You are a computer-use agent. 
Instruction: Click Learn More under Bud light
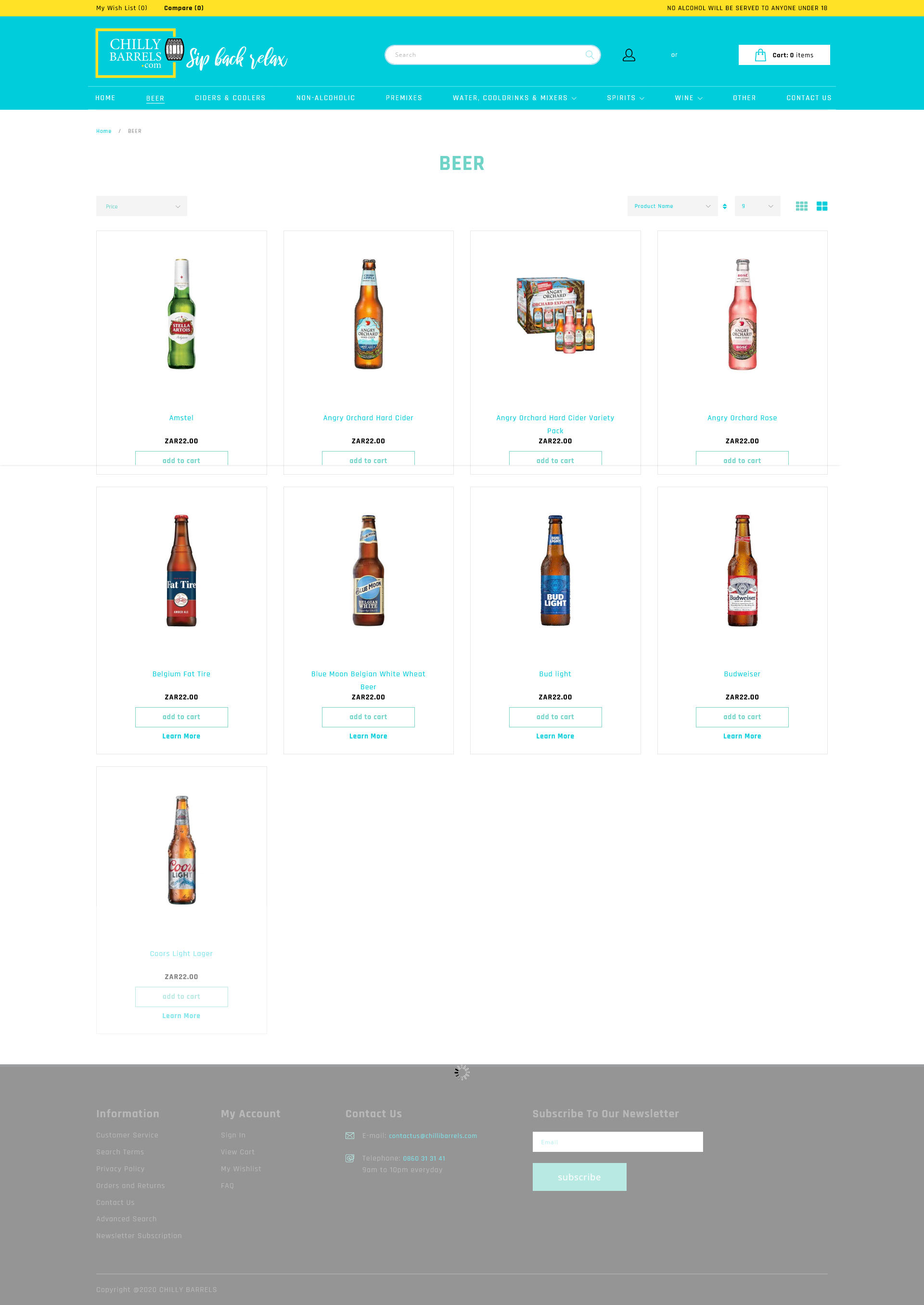555,736
